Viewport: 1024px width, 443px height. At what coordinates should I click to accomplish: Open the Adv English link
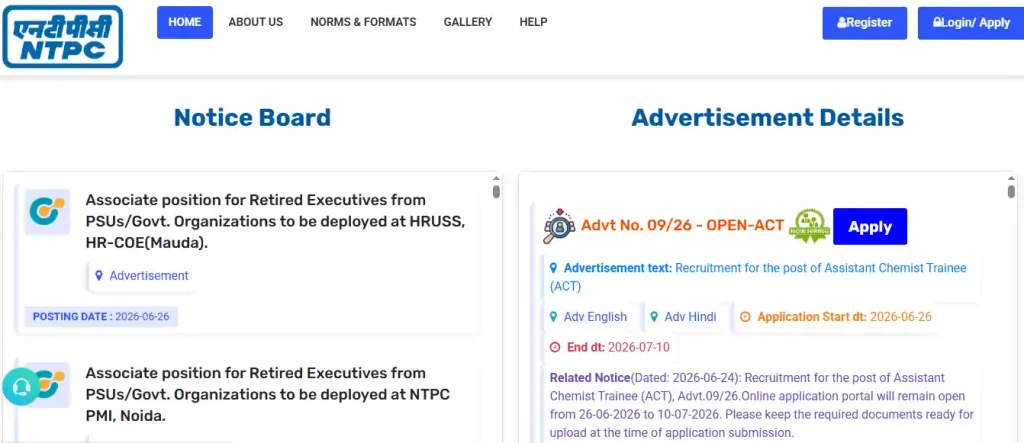point(596,317)
